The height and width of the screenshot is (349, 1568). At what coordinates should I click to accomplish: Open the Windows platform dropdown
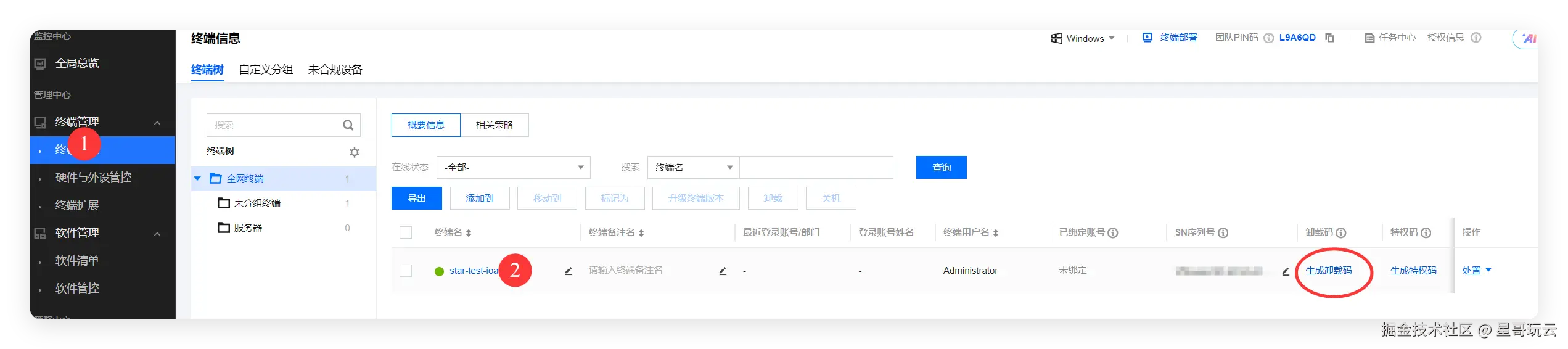point(1083,38)
